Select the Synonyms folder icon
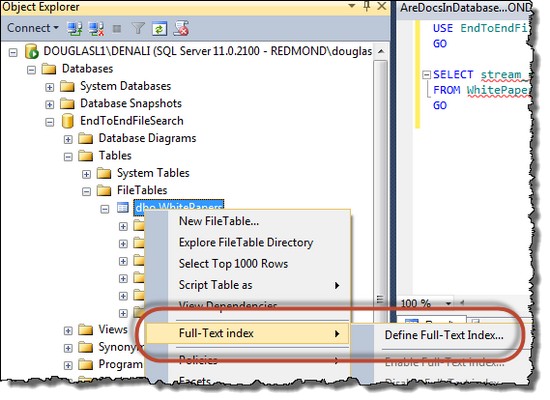Viewport: 550px width, 400px height. point(86,347)
